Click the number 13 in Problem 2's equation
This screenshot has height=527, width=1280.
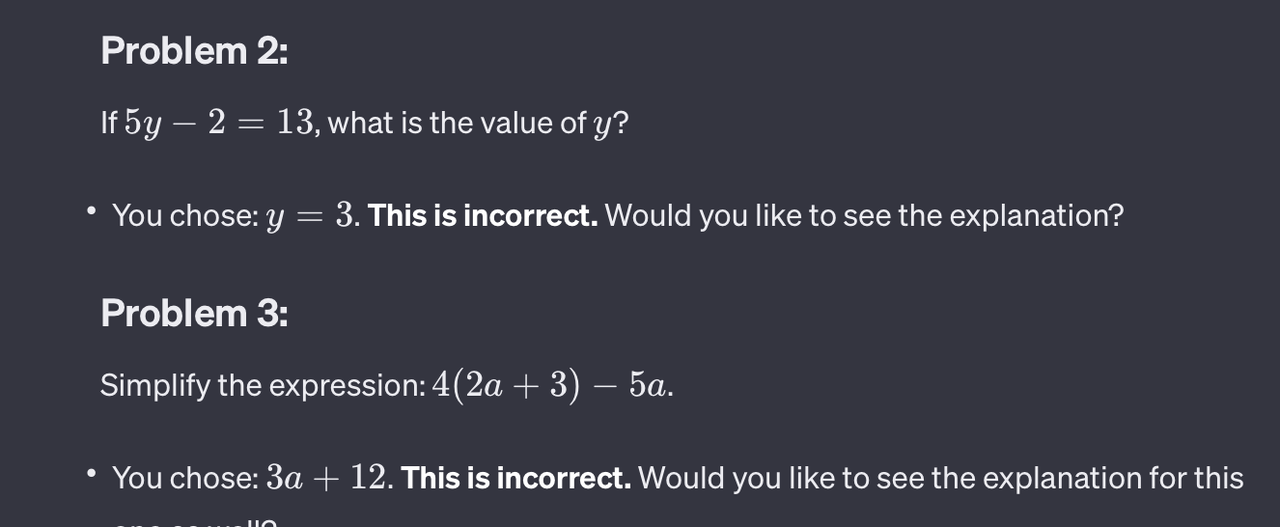click(x=296, y=122)
